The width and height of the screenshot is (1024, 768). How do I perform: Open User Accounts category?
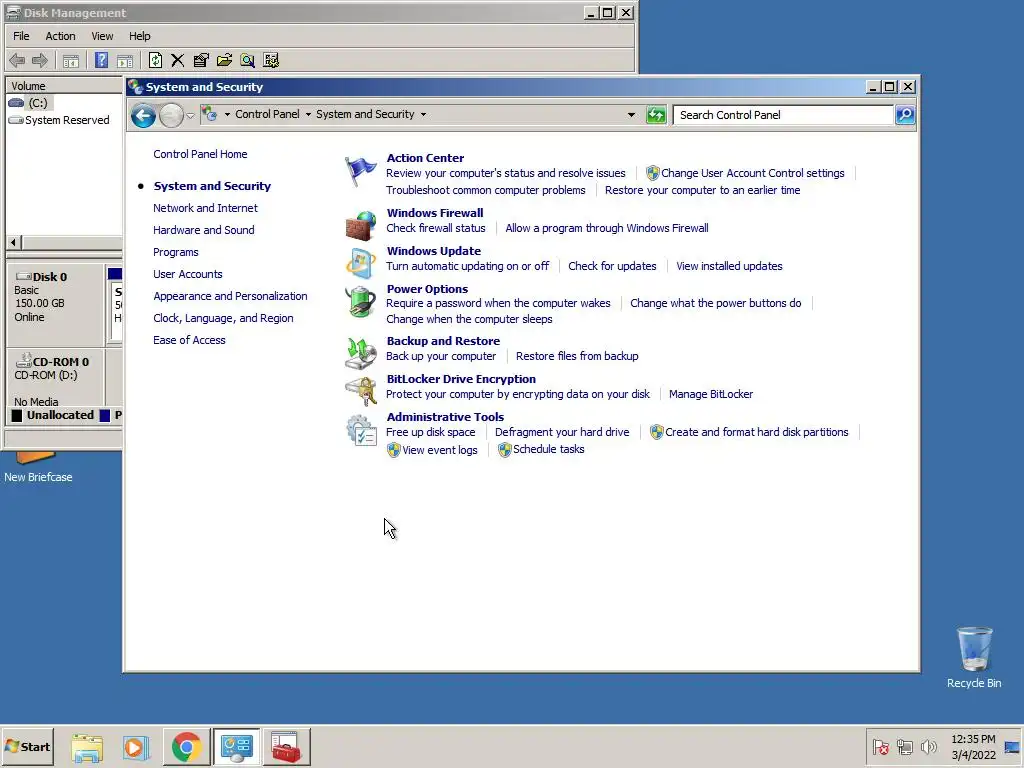[187, 274]
